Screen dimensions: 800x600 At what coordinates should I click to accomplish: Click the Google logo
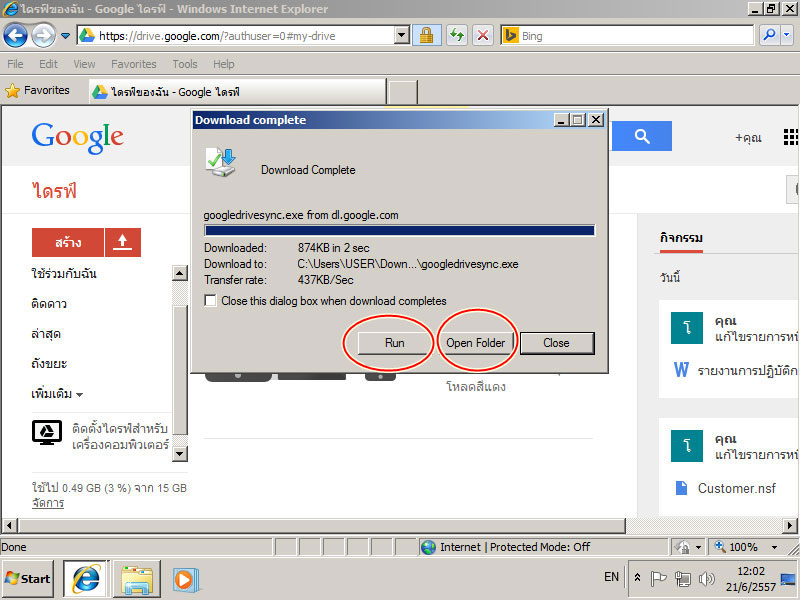tap(78, 137)
